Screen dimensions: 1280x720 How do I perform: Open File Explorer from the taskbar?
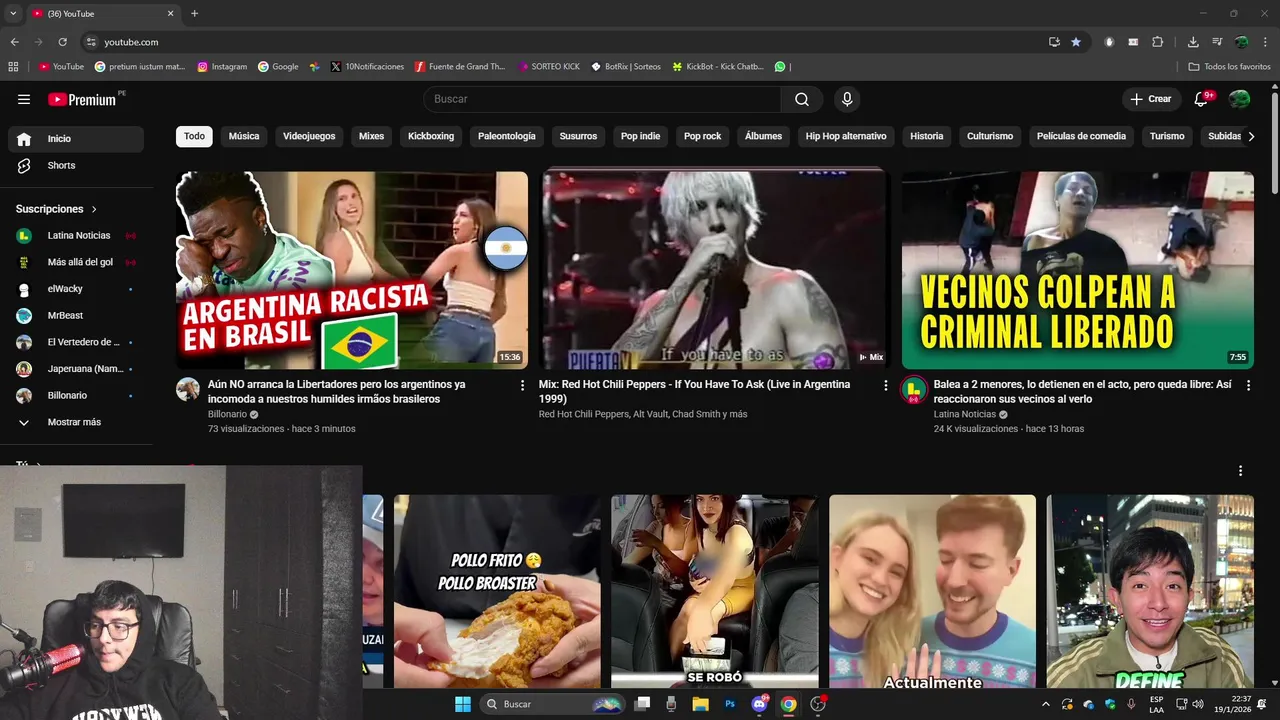pos(701,704)
